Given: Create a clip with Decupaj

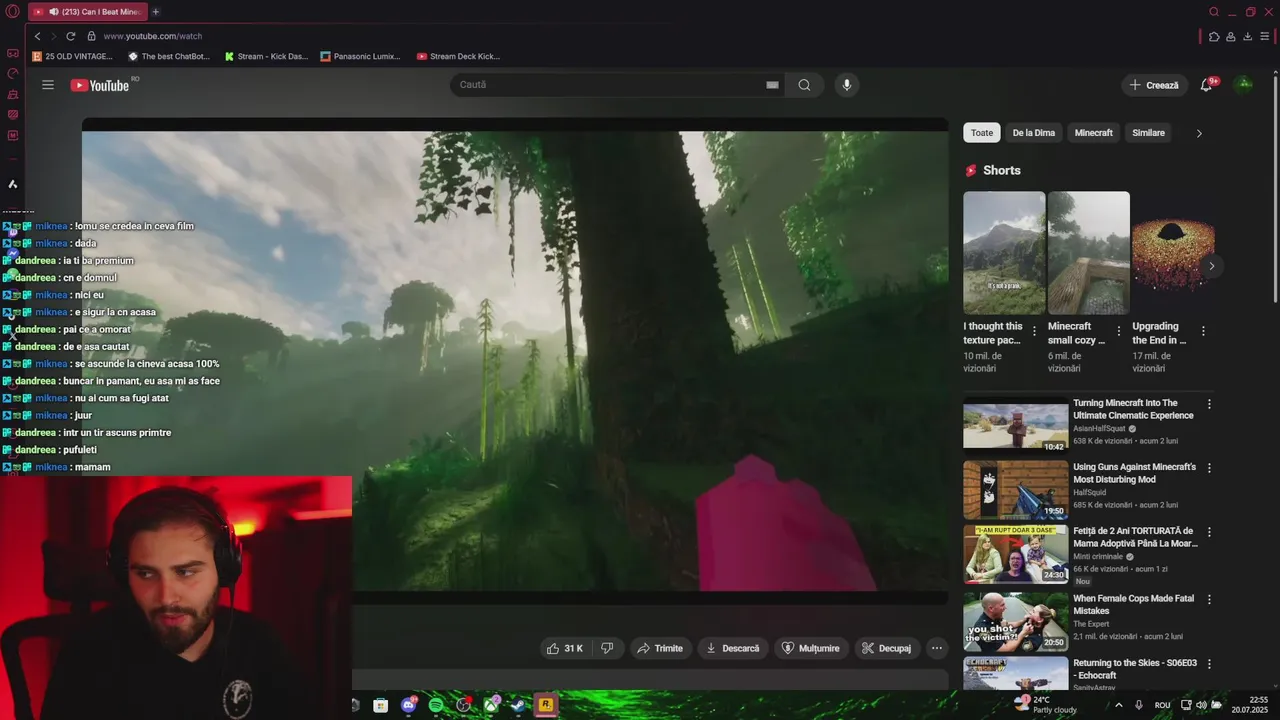Looking at the screenshot, I should pos(887,648).
